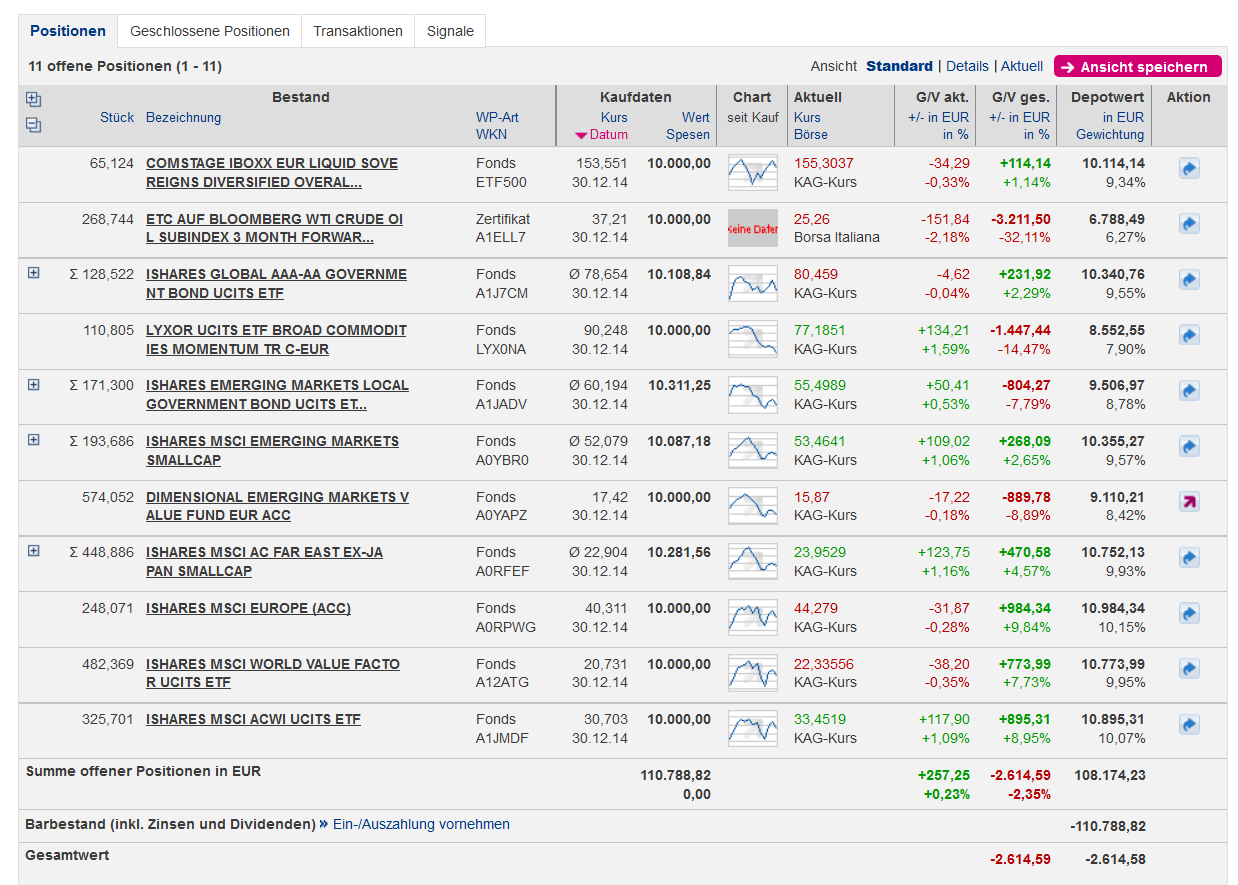The width and height of the screenshot is (1238, 885).
Task: Expand iShares Emerging Markets Local Government Bond
Action: [x=34, y=384]
